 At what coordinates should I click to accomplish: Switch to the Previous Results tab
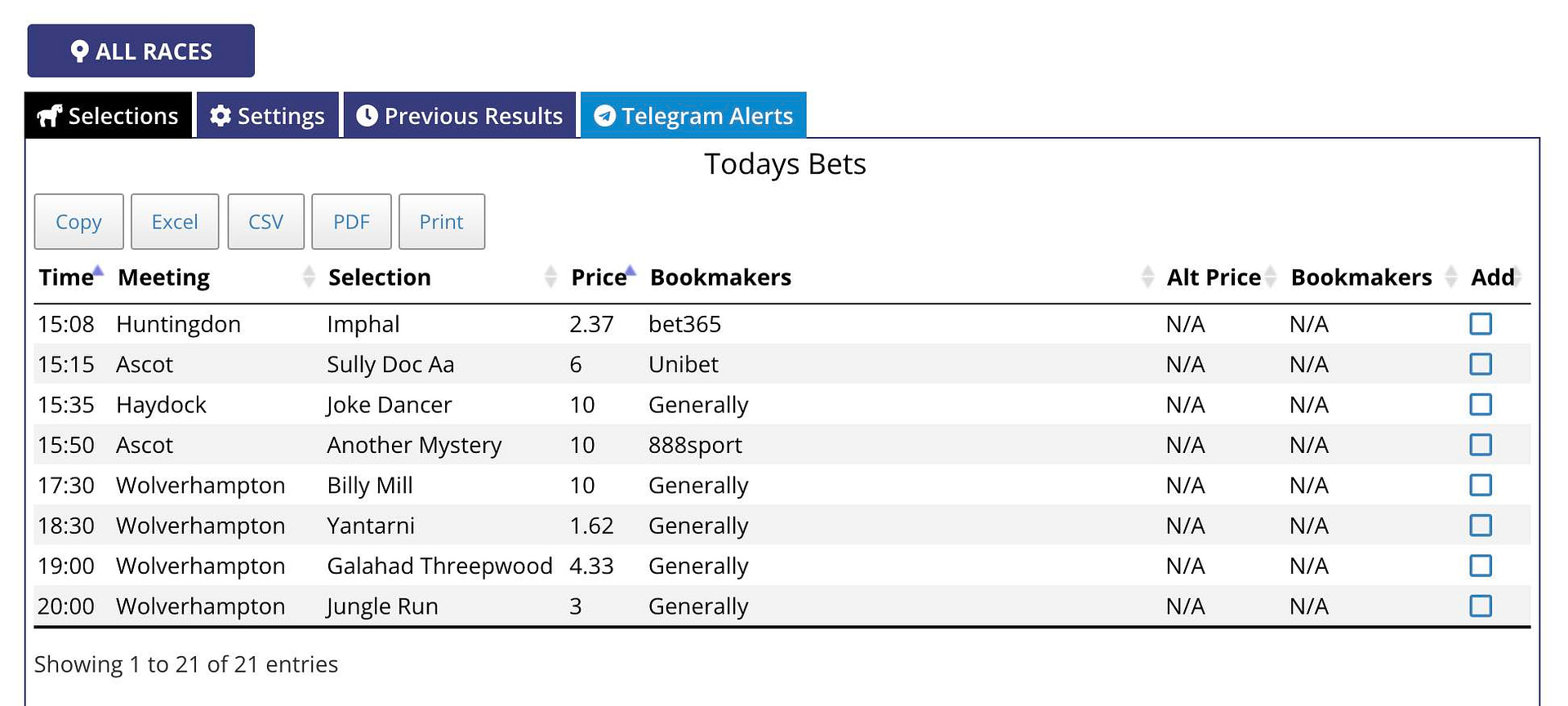coord(460,115)
